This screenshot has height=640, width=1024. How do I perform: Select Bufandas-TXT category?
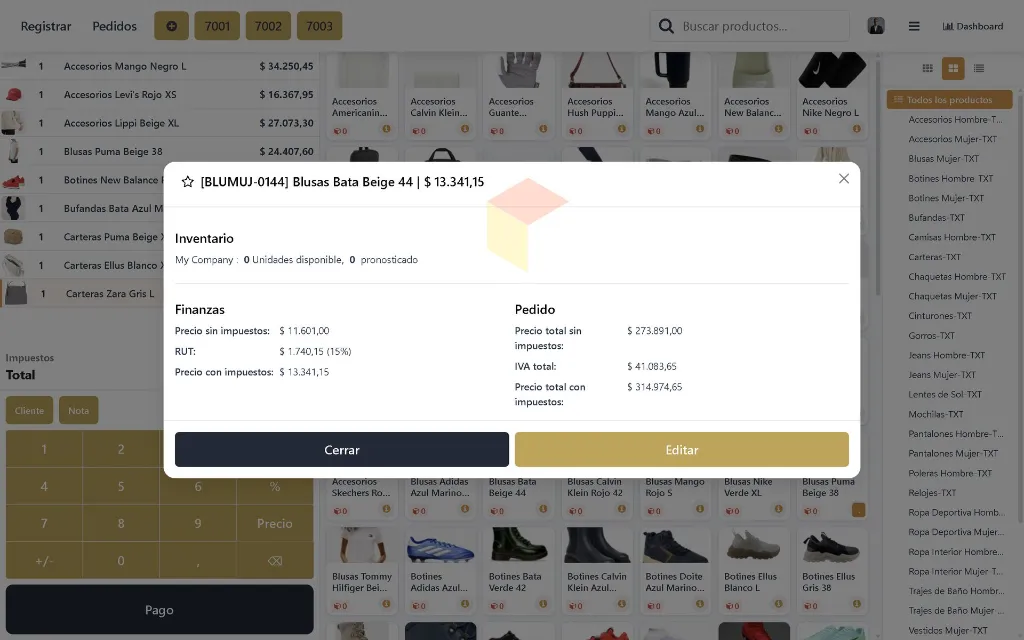click(x=936, y=217)
